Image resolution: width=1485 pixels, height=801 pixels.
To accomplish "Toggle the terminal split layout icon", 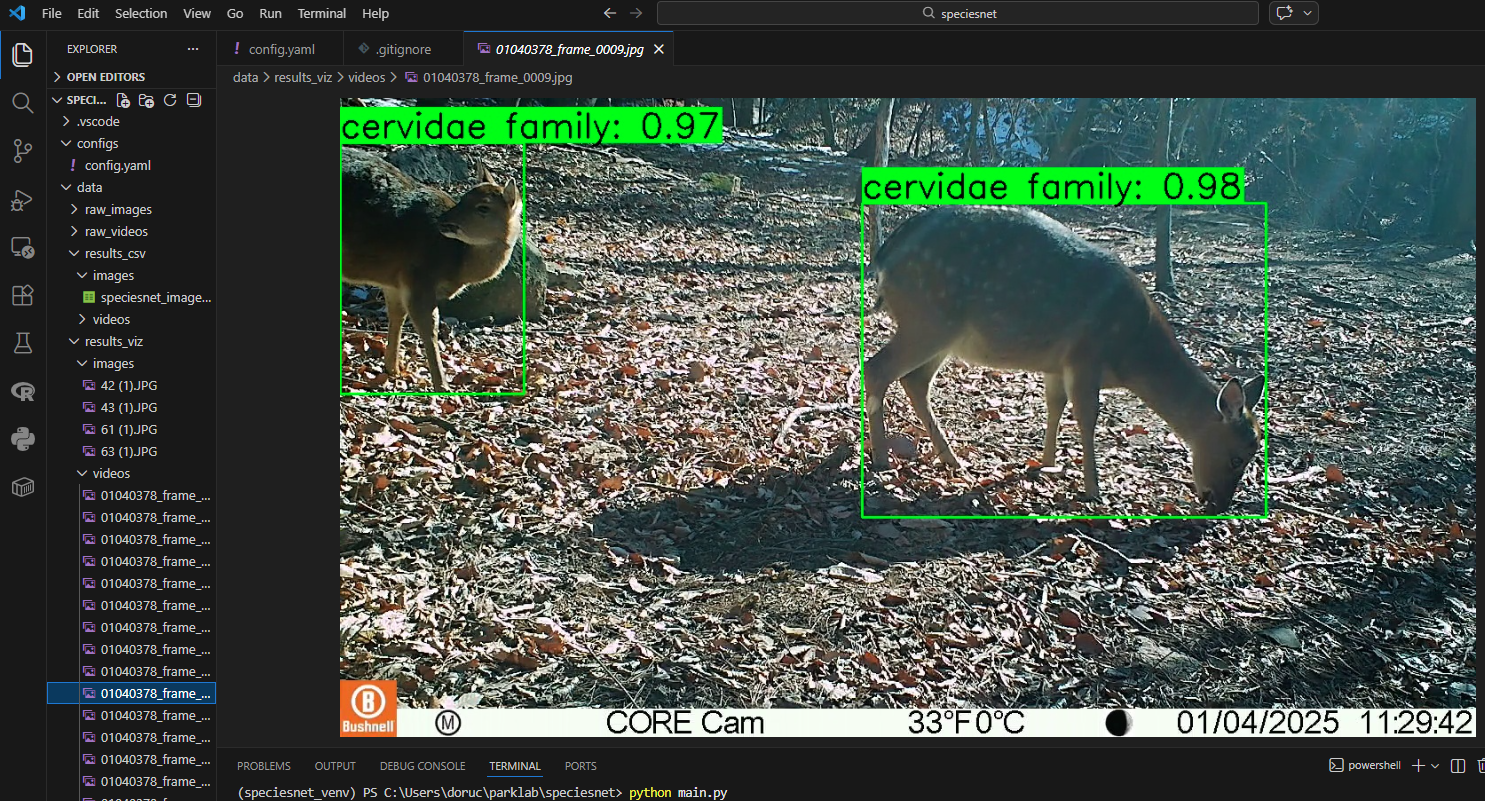I will point(1457,766).
